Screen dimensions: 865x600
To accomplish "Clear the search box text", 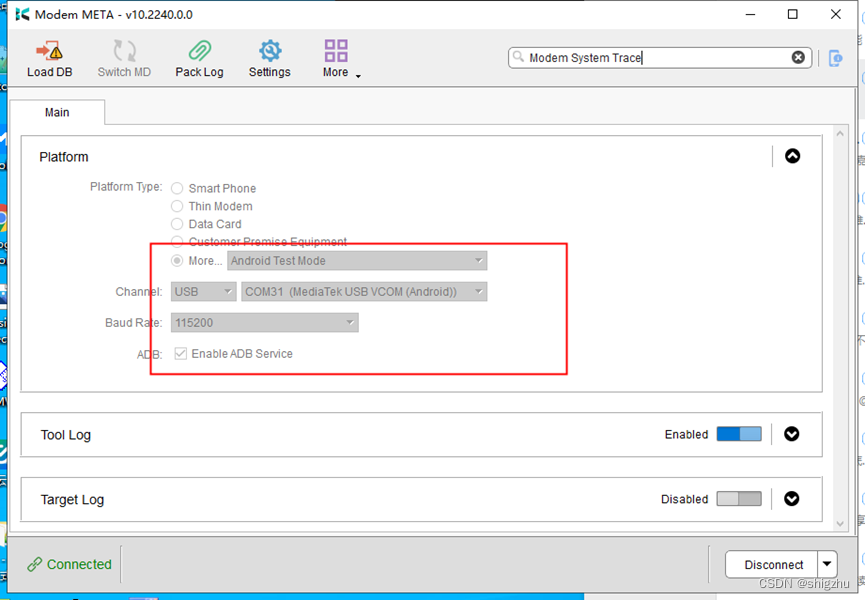I will click(798, 57).
